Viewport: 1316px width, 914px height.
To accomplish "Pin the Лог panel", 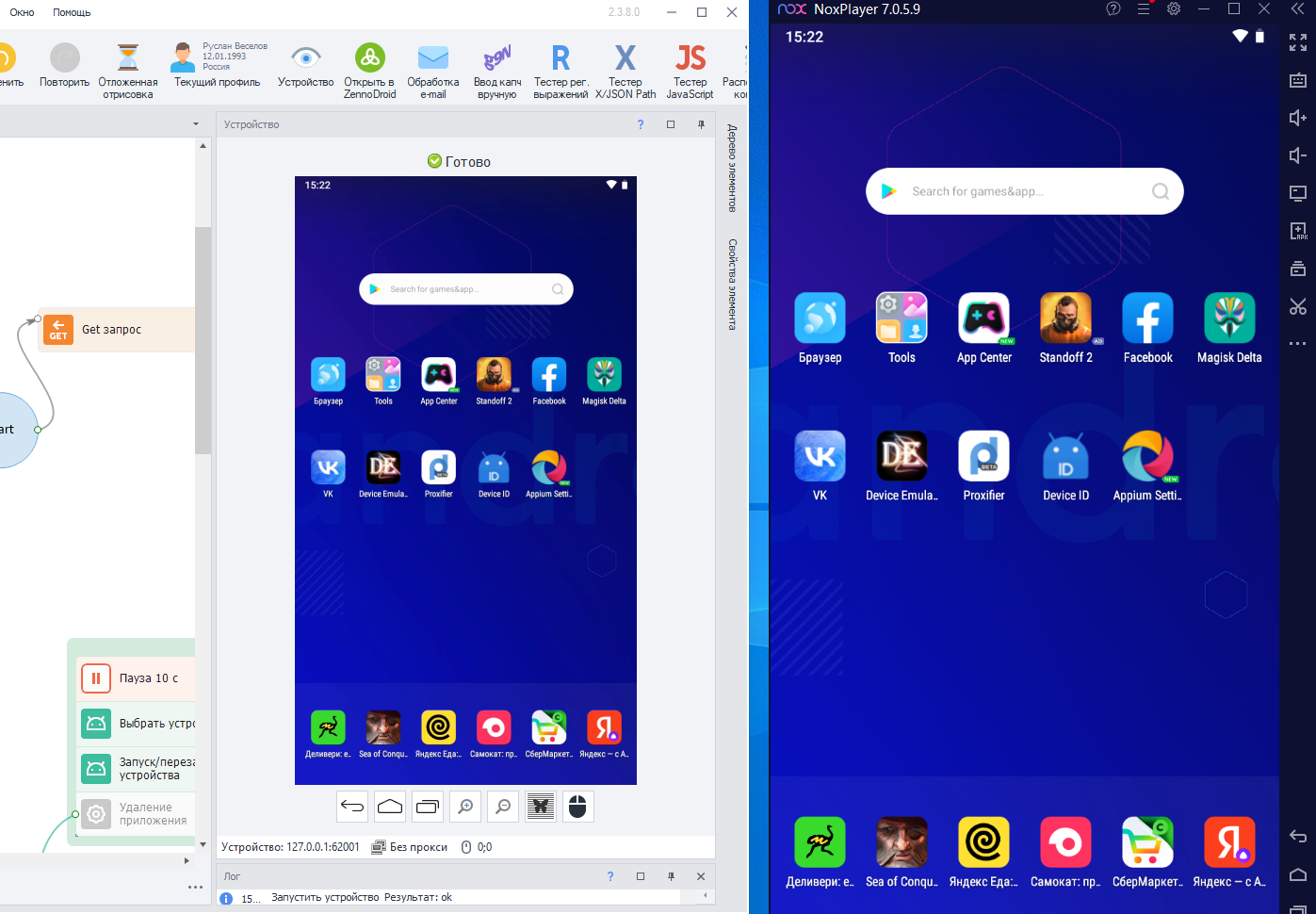I will 671,876.
